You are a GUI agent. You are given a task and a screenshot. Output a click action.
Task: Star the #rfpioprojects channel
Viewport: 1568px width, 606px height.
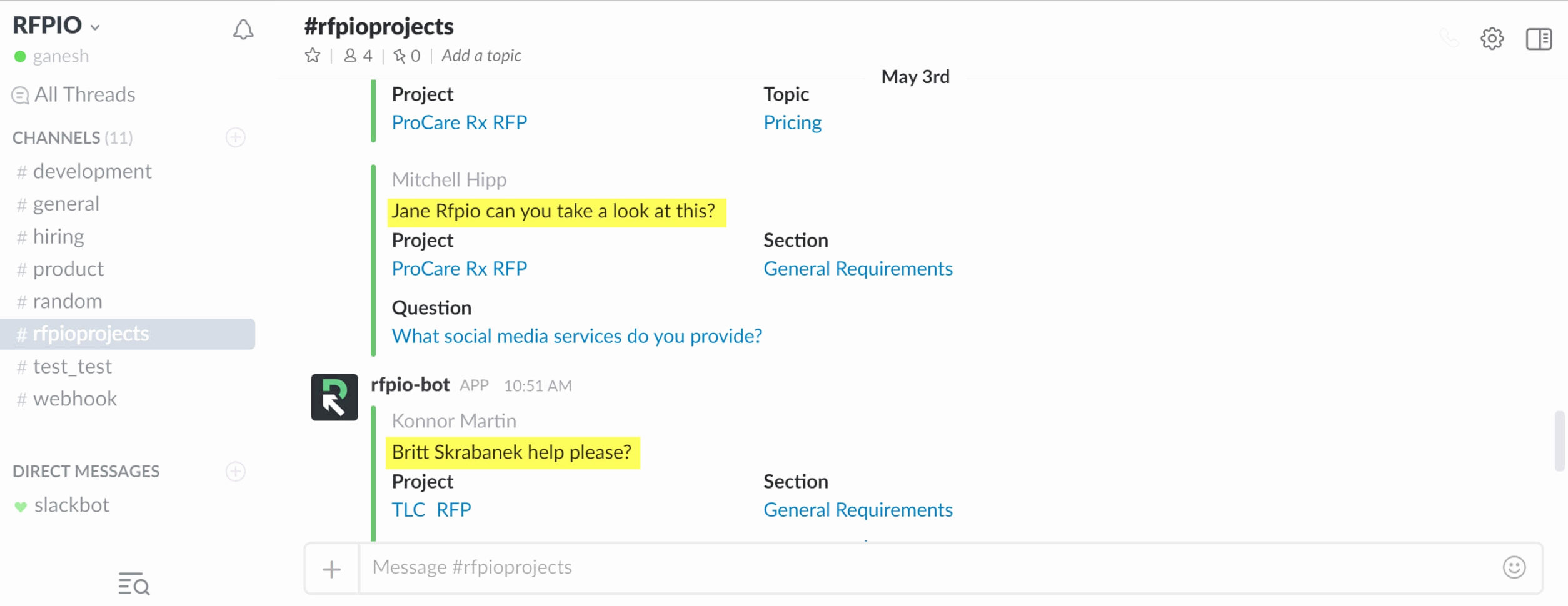click(313, 56)
